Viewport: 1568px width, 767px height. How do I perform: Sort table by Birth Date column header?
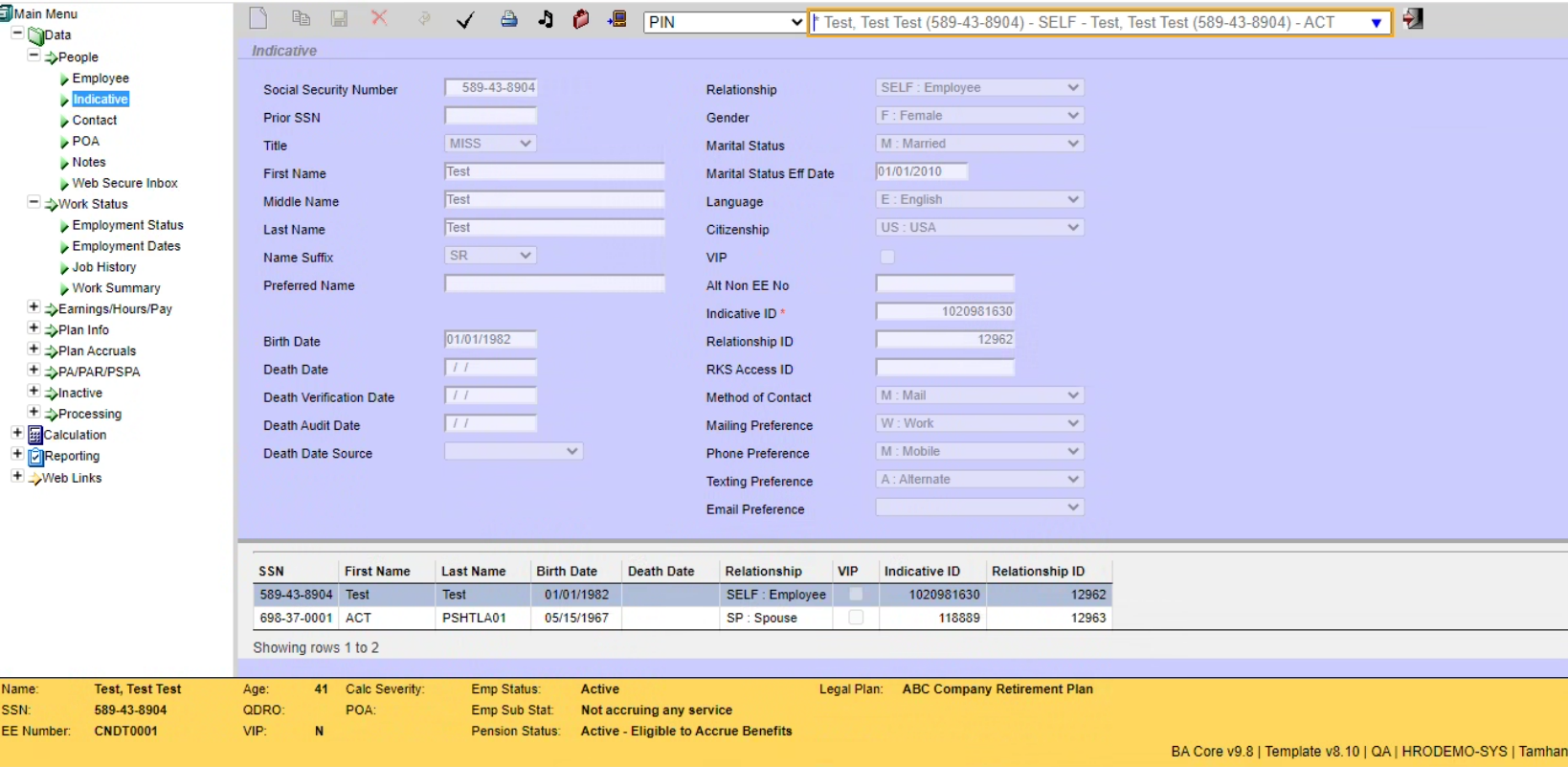point(567,571)
